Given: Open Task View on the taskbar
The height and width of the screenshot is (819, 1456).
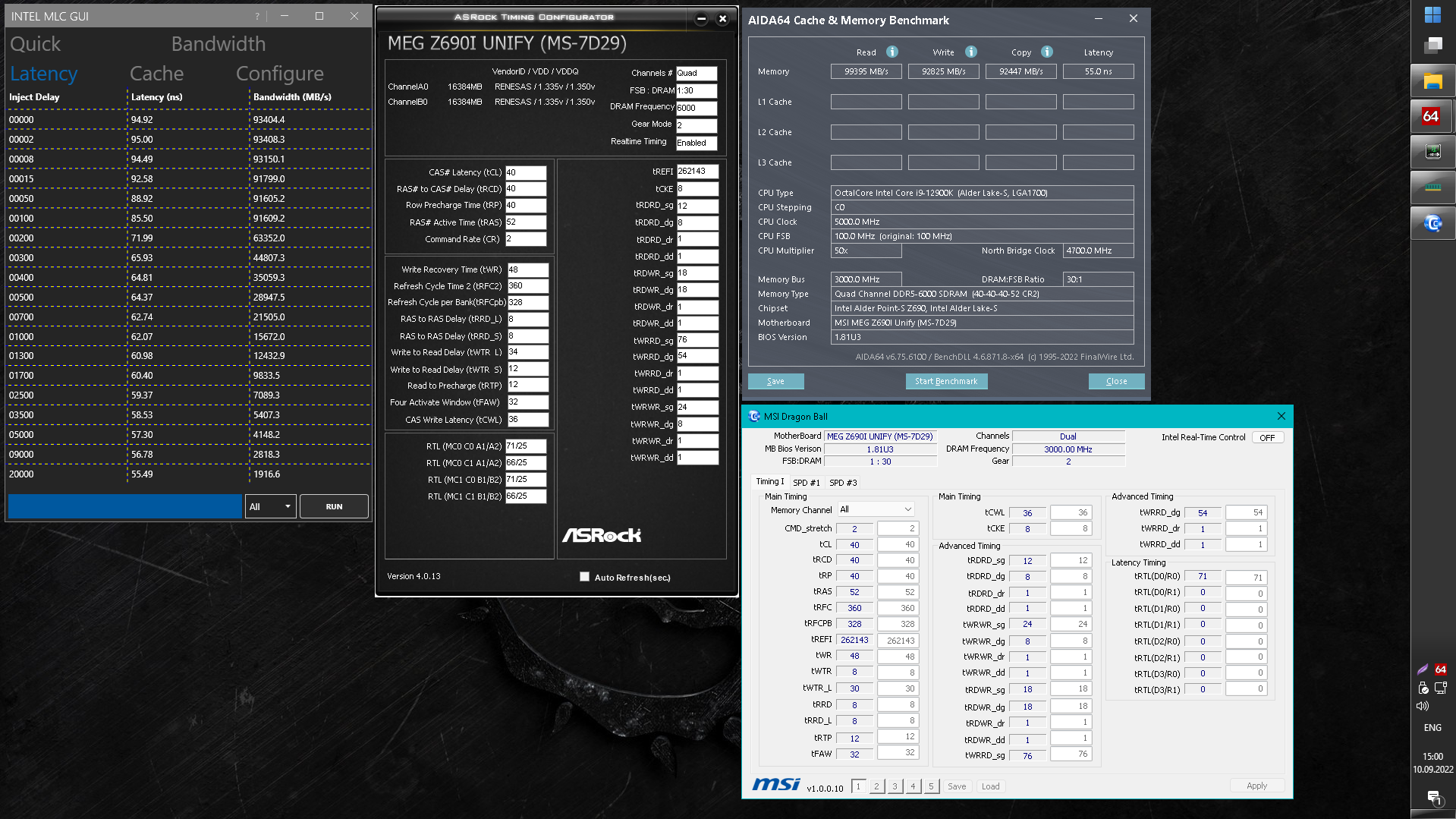Looking at the screenshot, I should coord(1432,46).
